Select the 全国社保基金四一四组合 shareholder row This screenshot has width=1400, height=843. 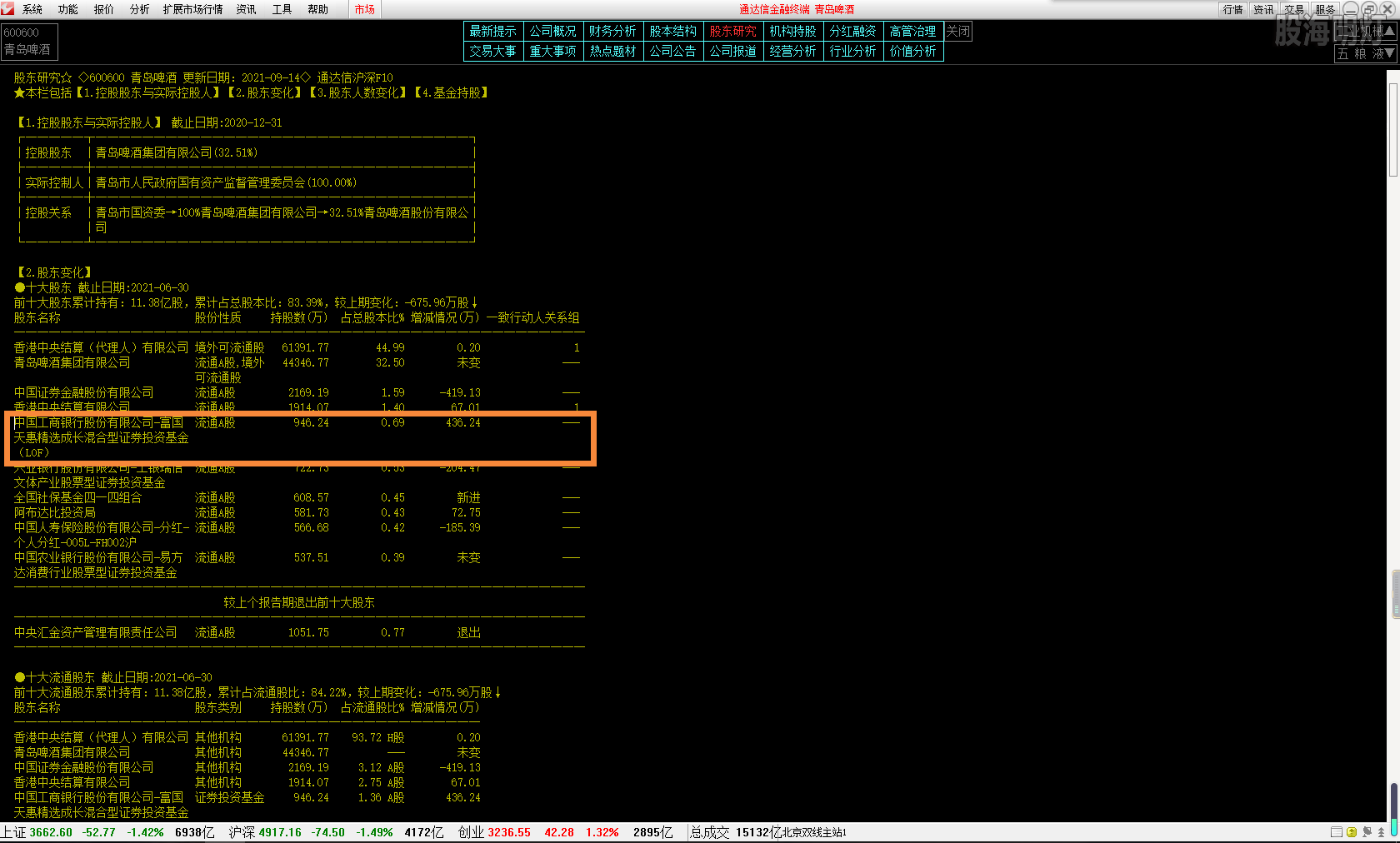point(297,497)
